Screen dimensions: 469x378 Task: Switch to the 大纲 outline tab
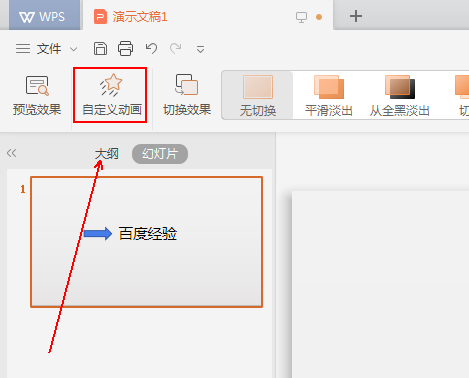[x=107, y=154]
